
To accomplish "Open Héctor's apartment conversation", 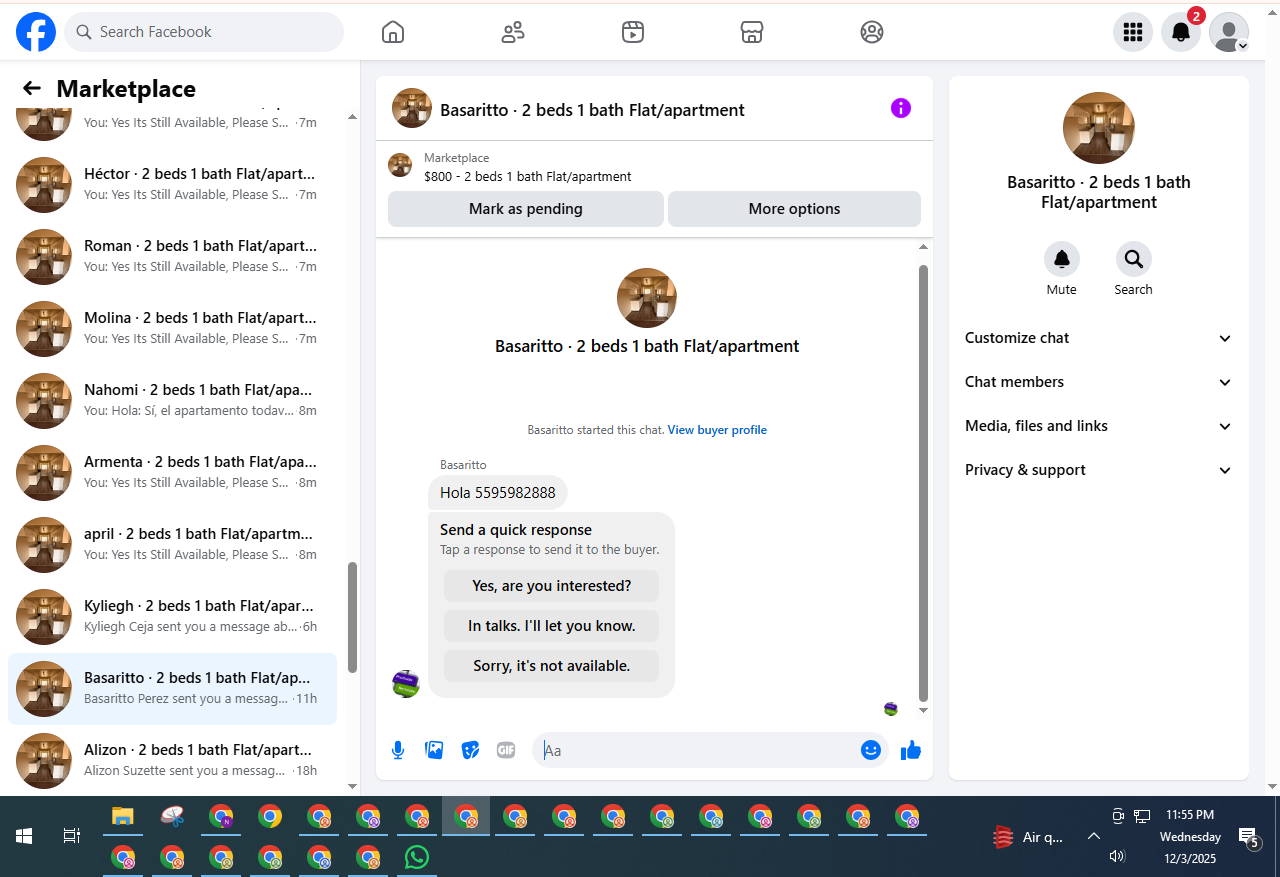I will (172, 185).
